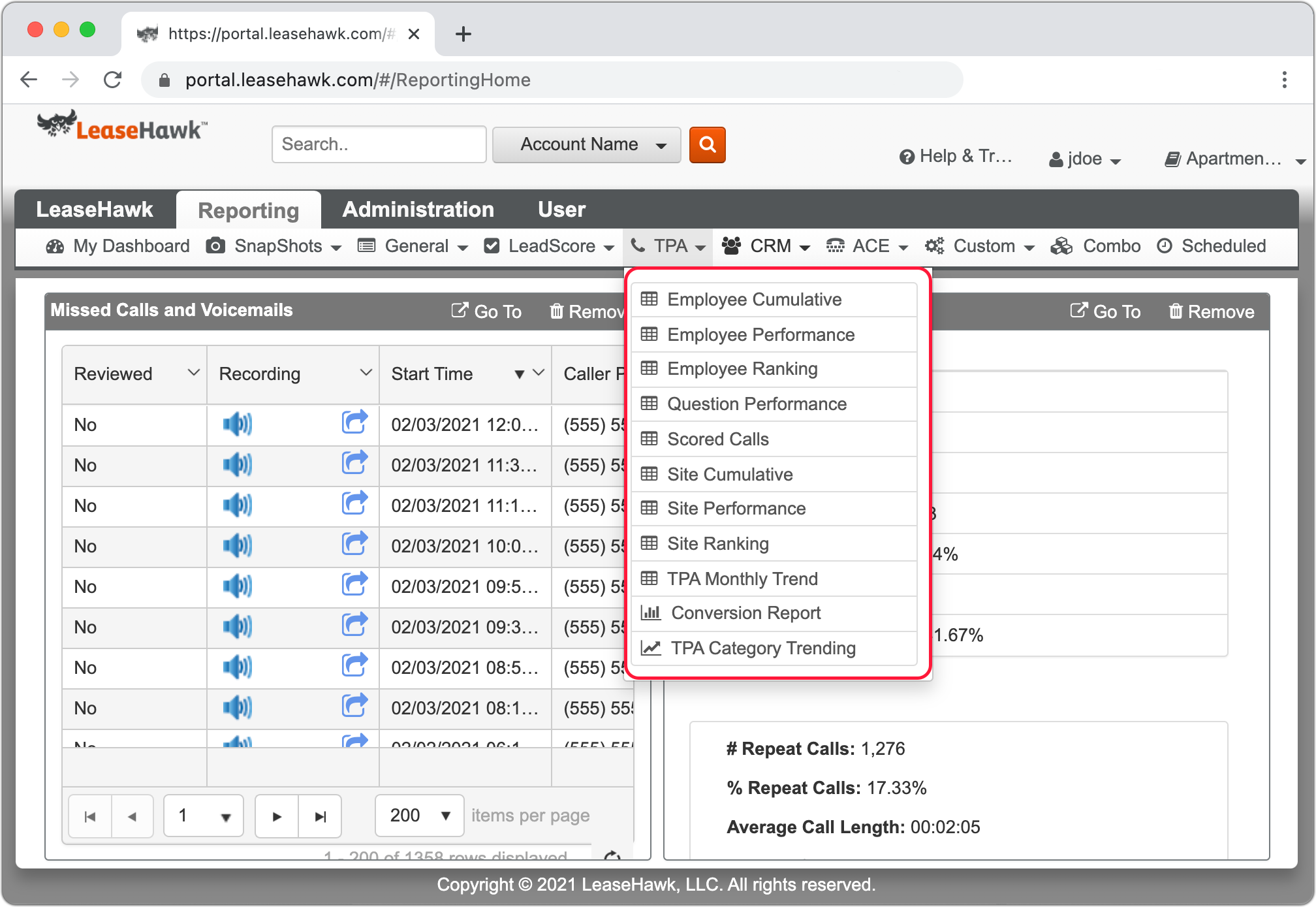The height and width of the screenshot is (907, 1316).
Task: Play recording for the 02/03/2021 08:5… call
Action: click(x=237, y=667)
